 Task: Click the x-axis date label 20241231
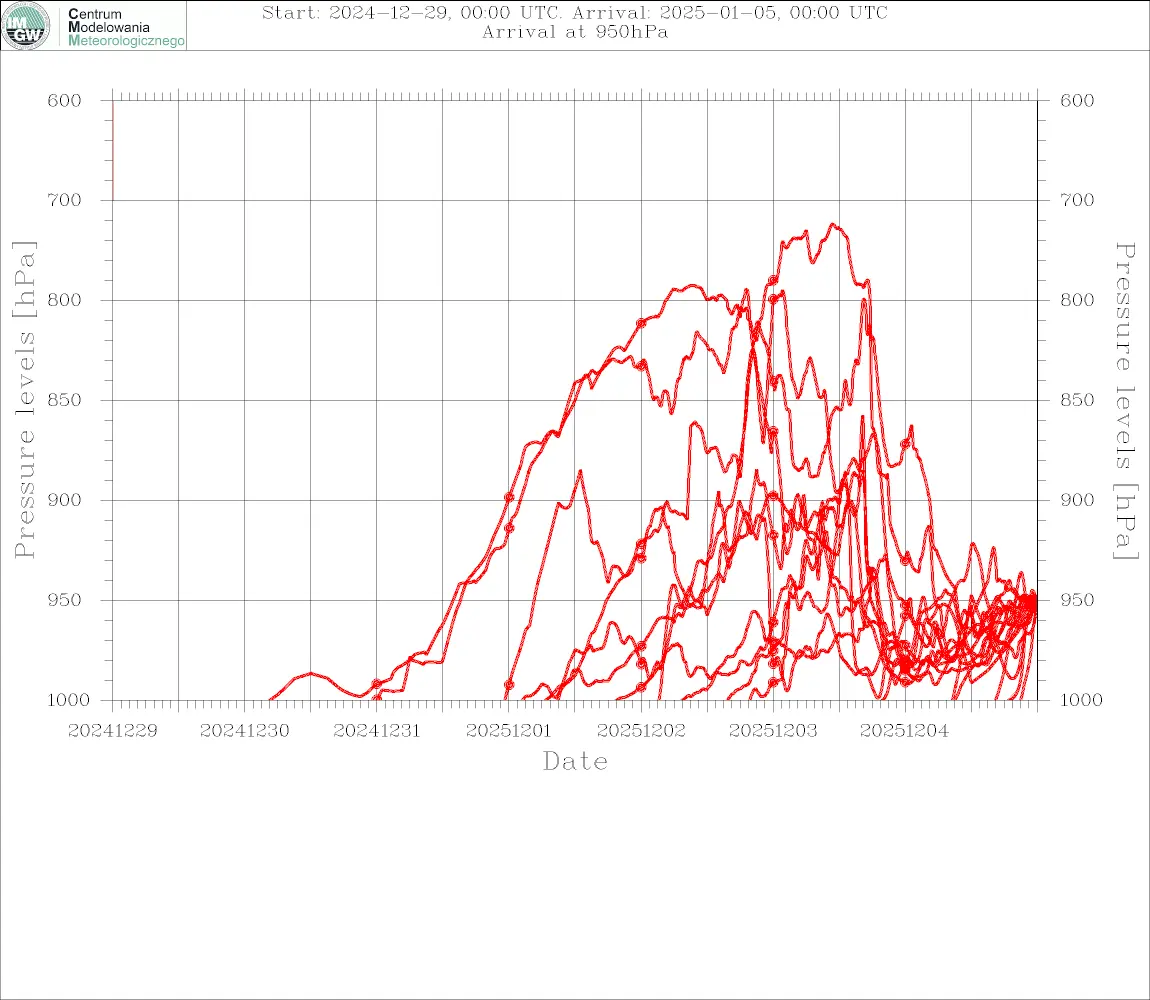[x=377, y=731]
